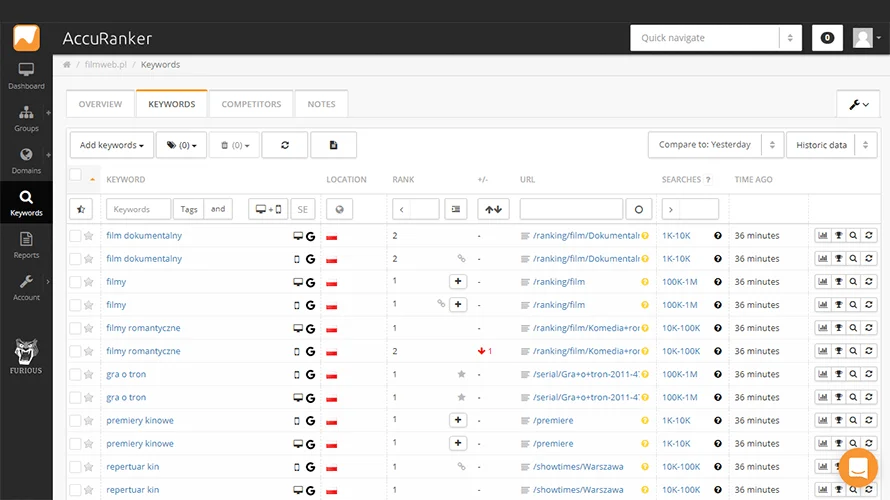The width and height of the screenshot is (890, 500).
Task: Refresh the first gra o tron row
Action: click(x=869, y=374)
